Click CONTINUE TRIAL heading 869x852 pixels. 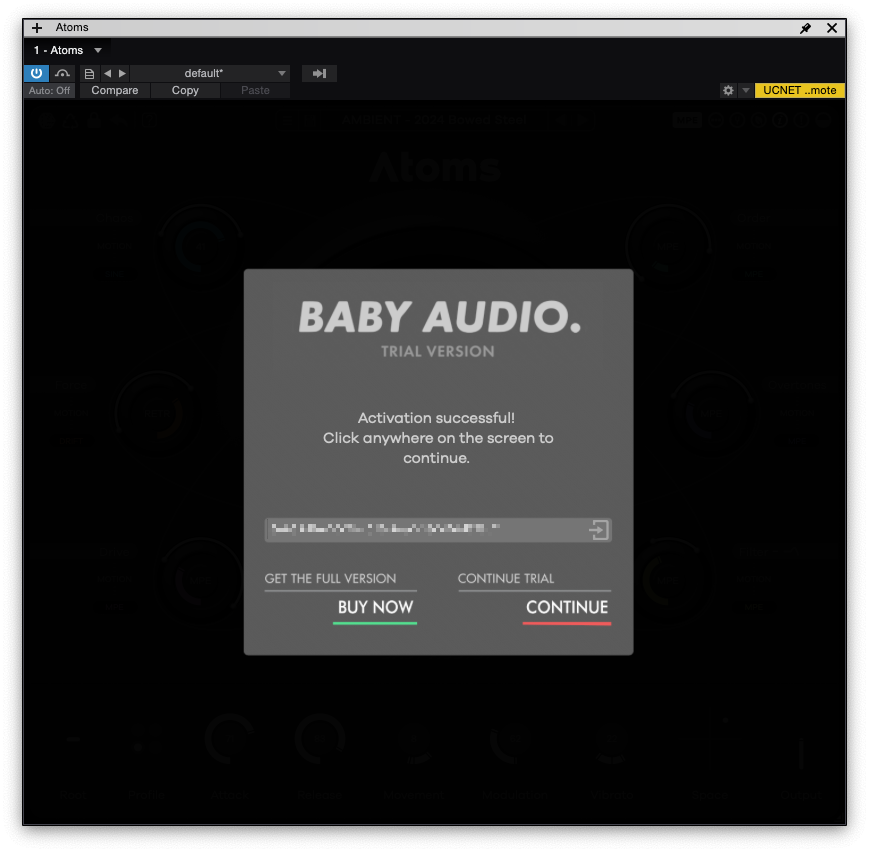[x=506, y=579]
